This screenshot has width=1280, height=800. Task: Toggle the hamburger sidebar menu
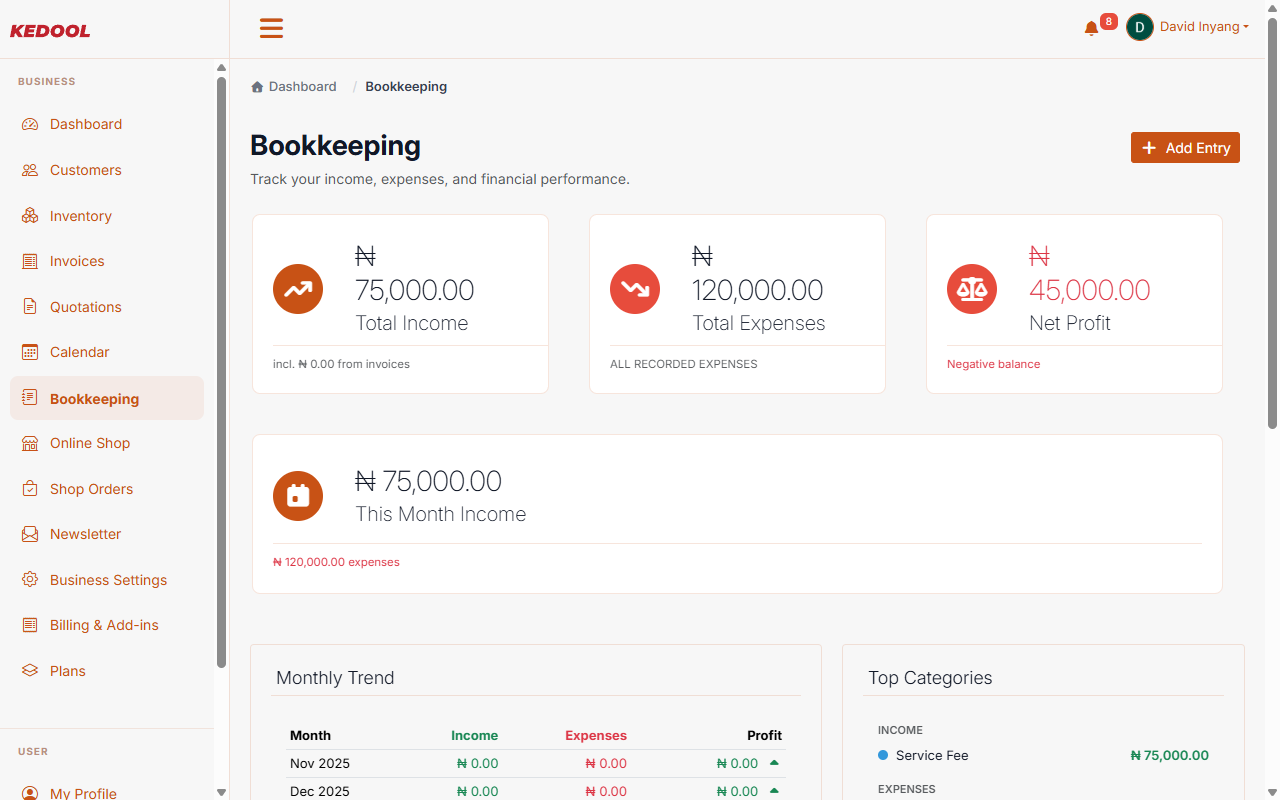(271, 28)
